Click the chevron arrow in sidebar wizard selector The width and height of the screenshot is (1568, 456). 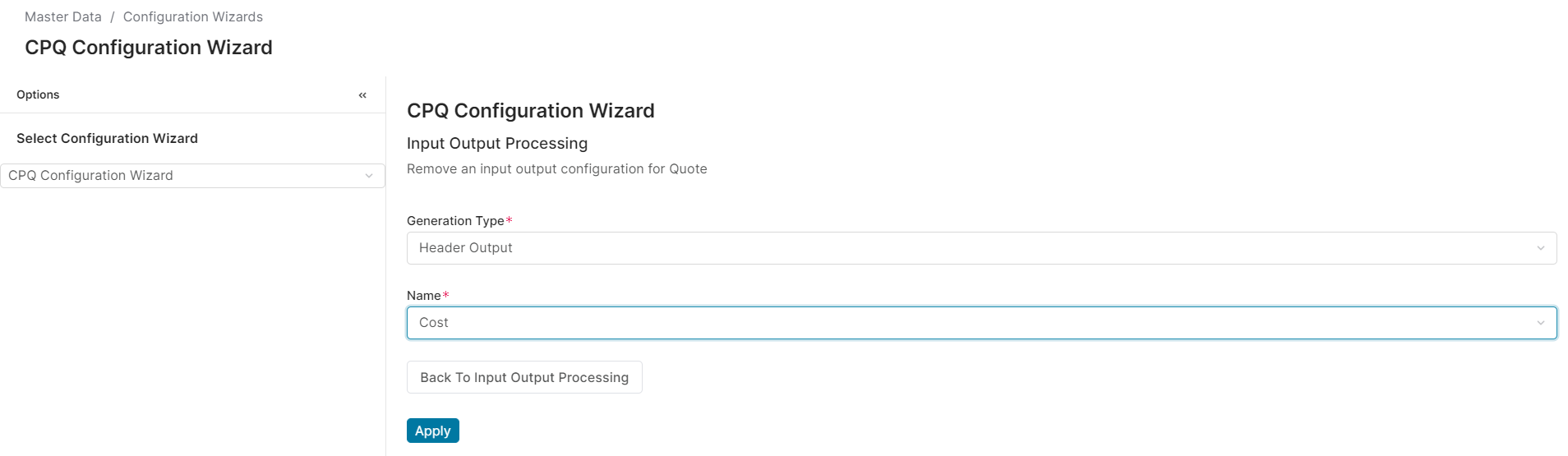tap(369, 176)
